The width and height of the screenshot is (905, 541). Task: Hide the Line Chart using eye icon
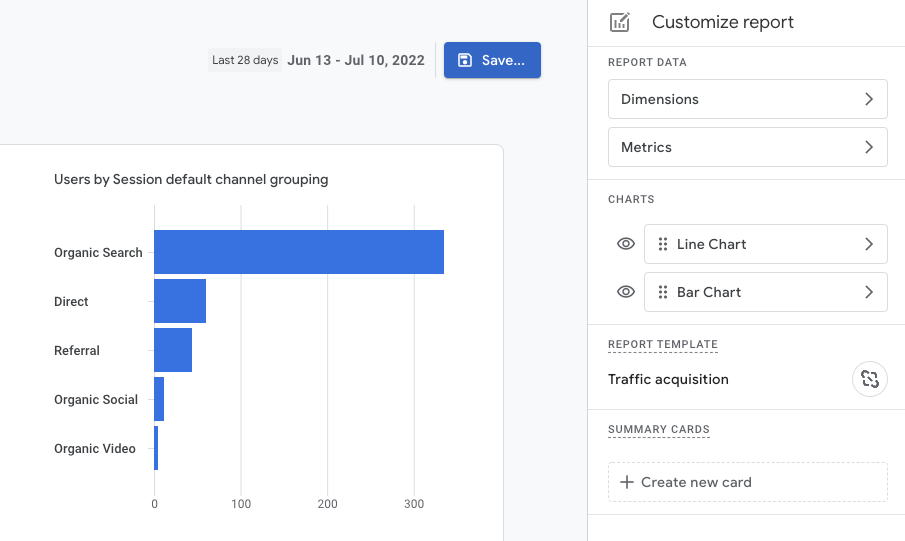[x=626, y=244]
